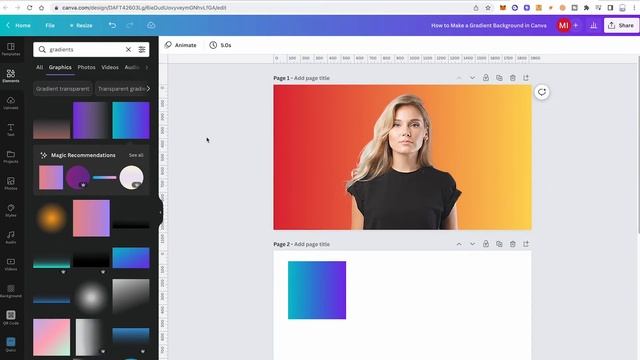Edit the Page 2 title field
This screenshot has height=360, width=640.
click(x=312, y=244)
